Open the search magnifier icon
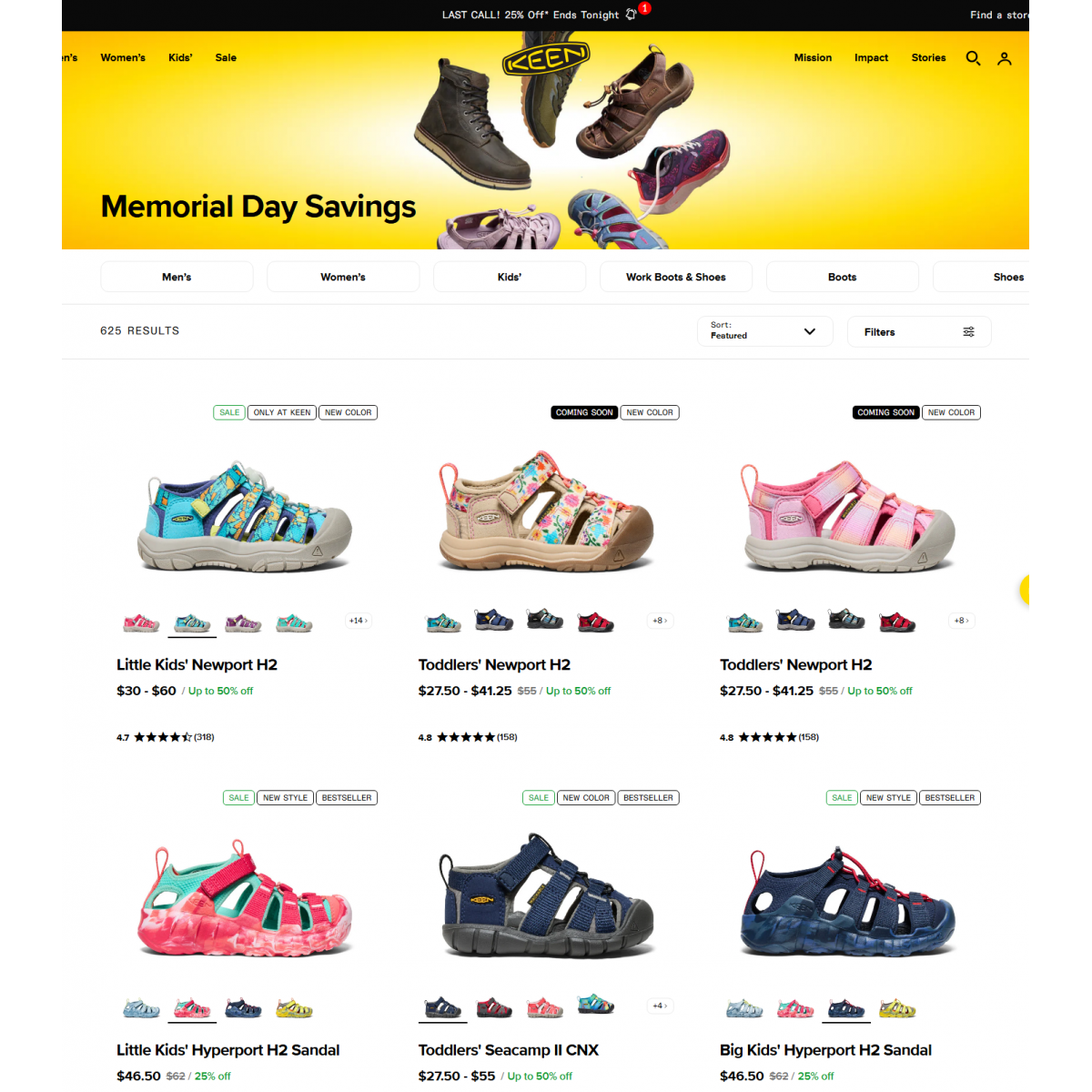 click(x=973, y=58)
